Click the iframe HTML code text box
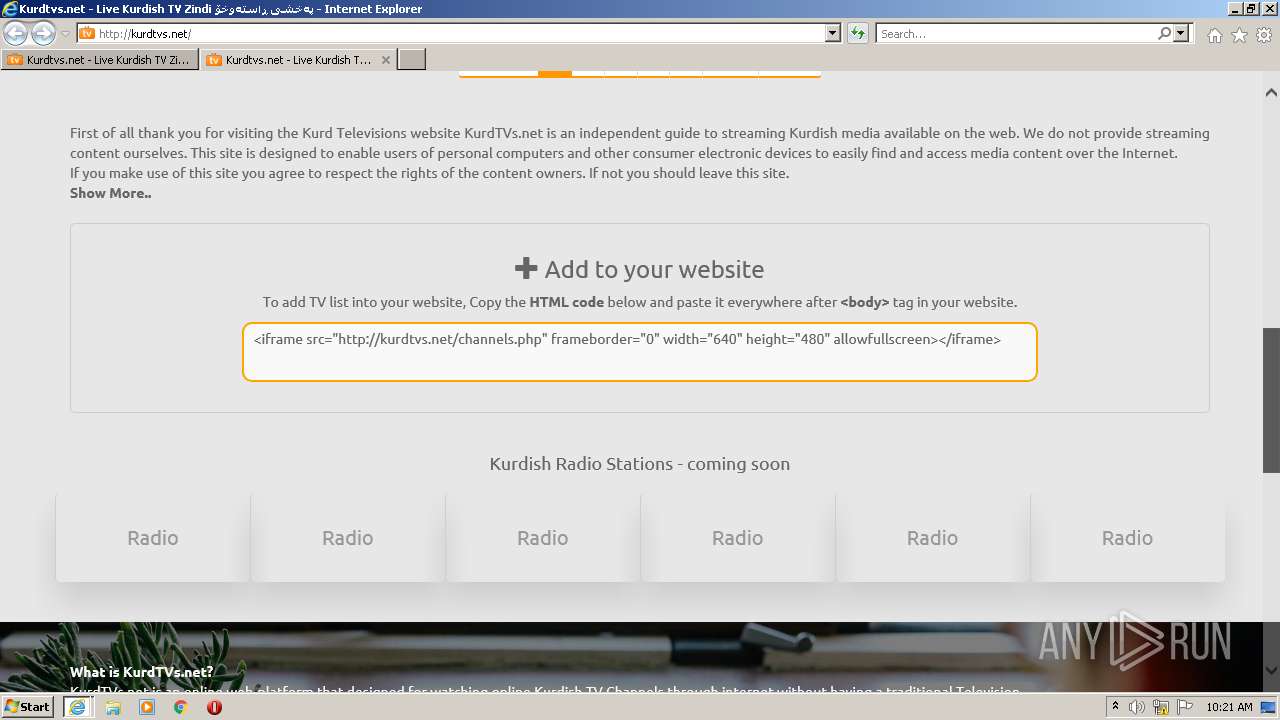The height and width of the screenshot is (720, 1280). click(x=639, y=351)
